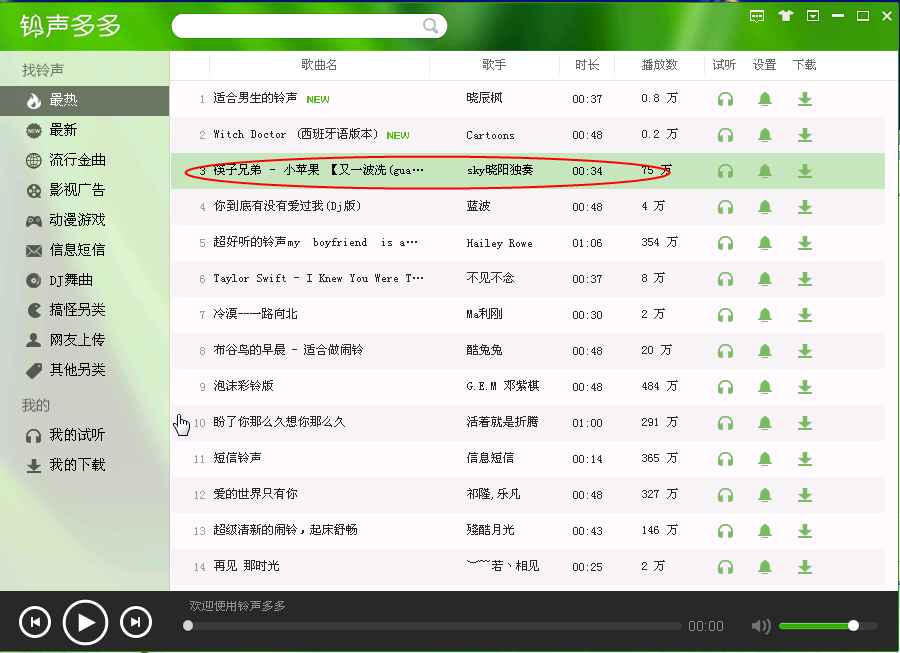Set Witch Doctor as ringtone via bell
Viewport: 900px width, 653px height.
point(765,135)
